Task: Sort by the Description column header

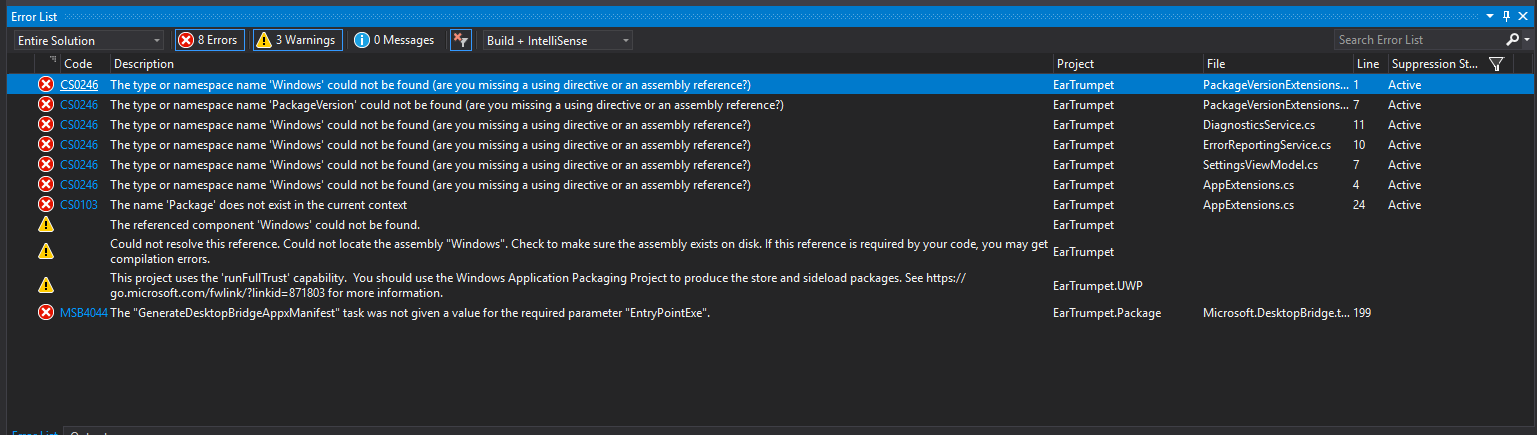Action: click(x=580, y=64)
